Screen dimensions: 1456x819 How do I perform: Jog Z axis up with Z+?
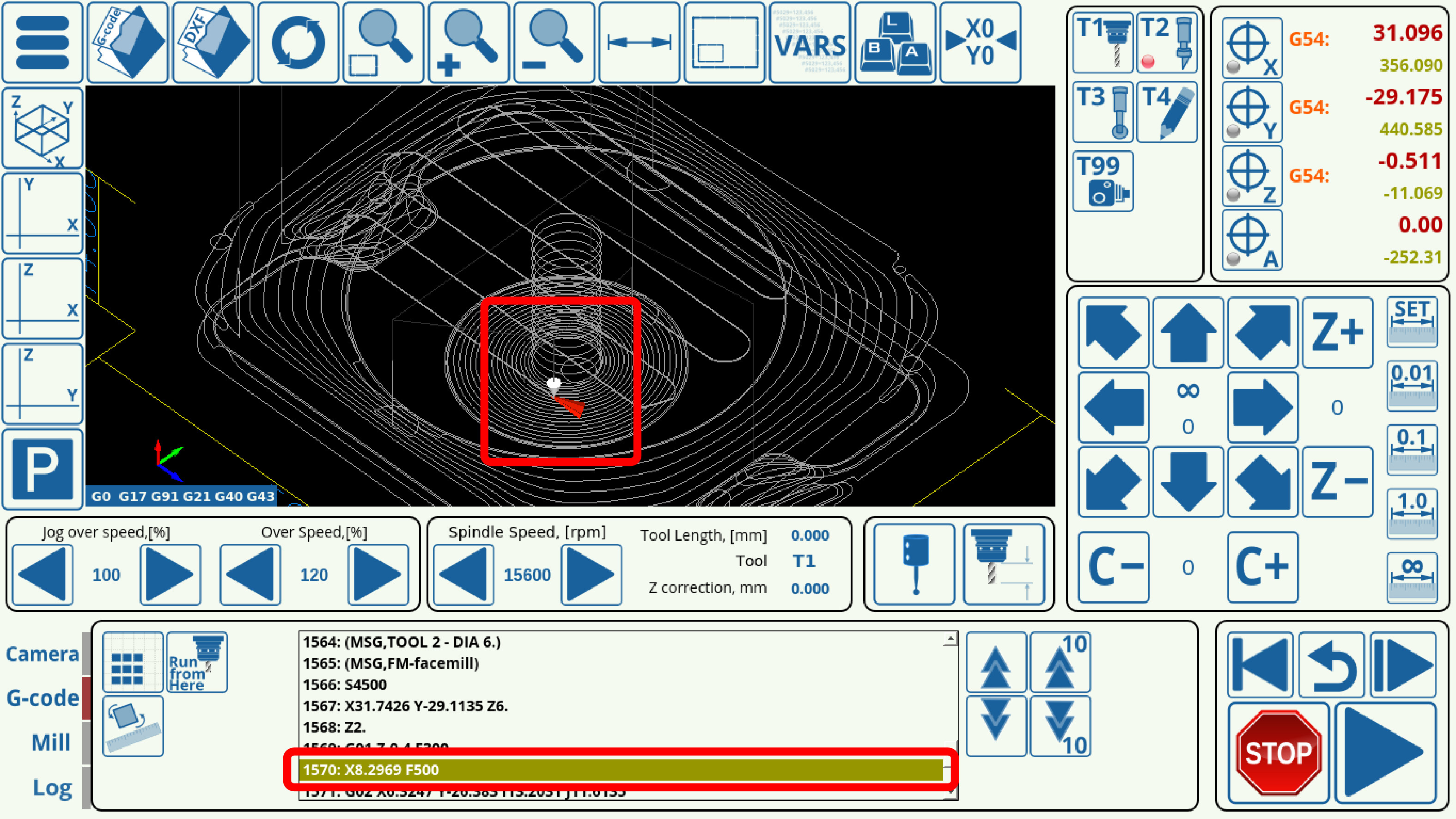coord(1337,332)
